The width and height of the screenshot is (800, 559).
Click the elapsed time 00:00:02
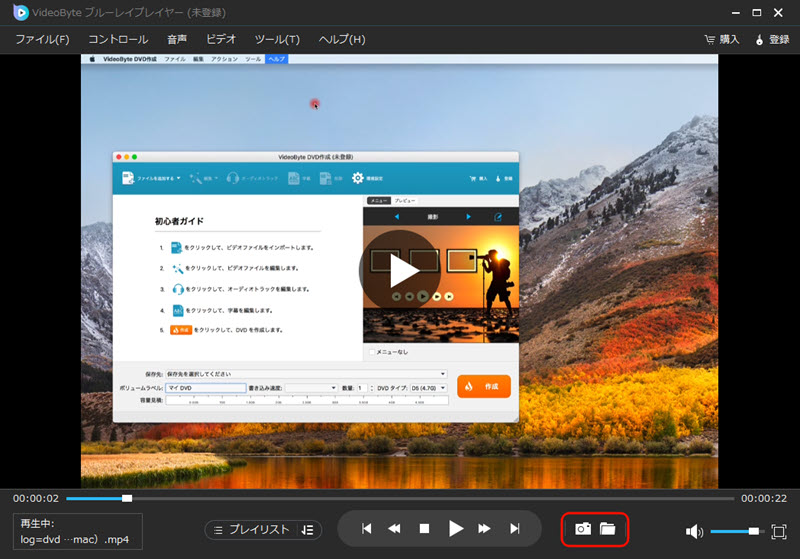point(36,498)
